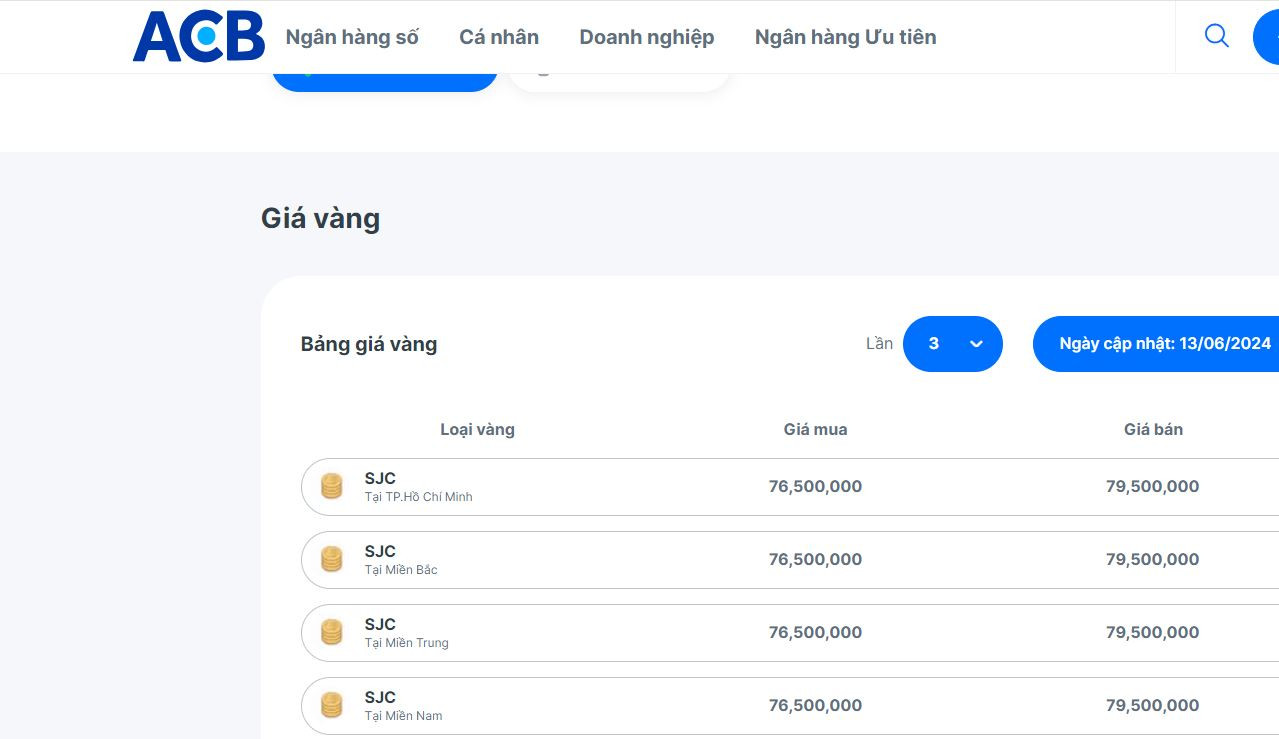Image resolution: width=1279 pixels, height=739 pixels.
Task: Select the Cá nhân menu item
Action: pos(498,37)
